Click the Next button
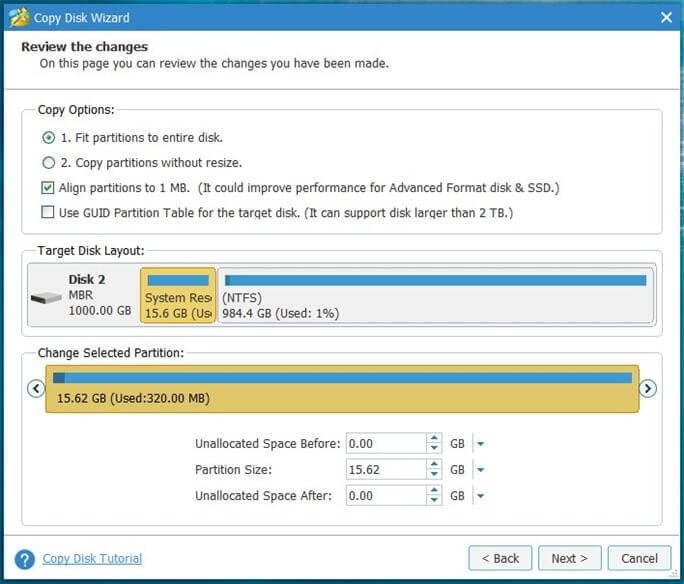 [569, 558]
